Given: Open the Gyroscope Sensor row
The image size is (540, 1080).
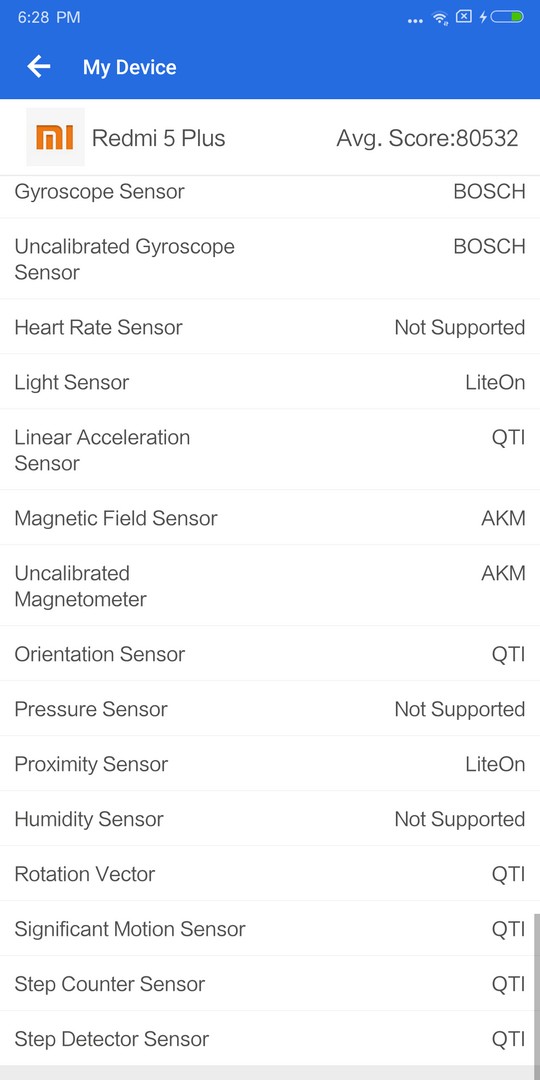Looking at the screenshot, I should (270, 191).
